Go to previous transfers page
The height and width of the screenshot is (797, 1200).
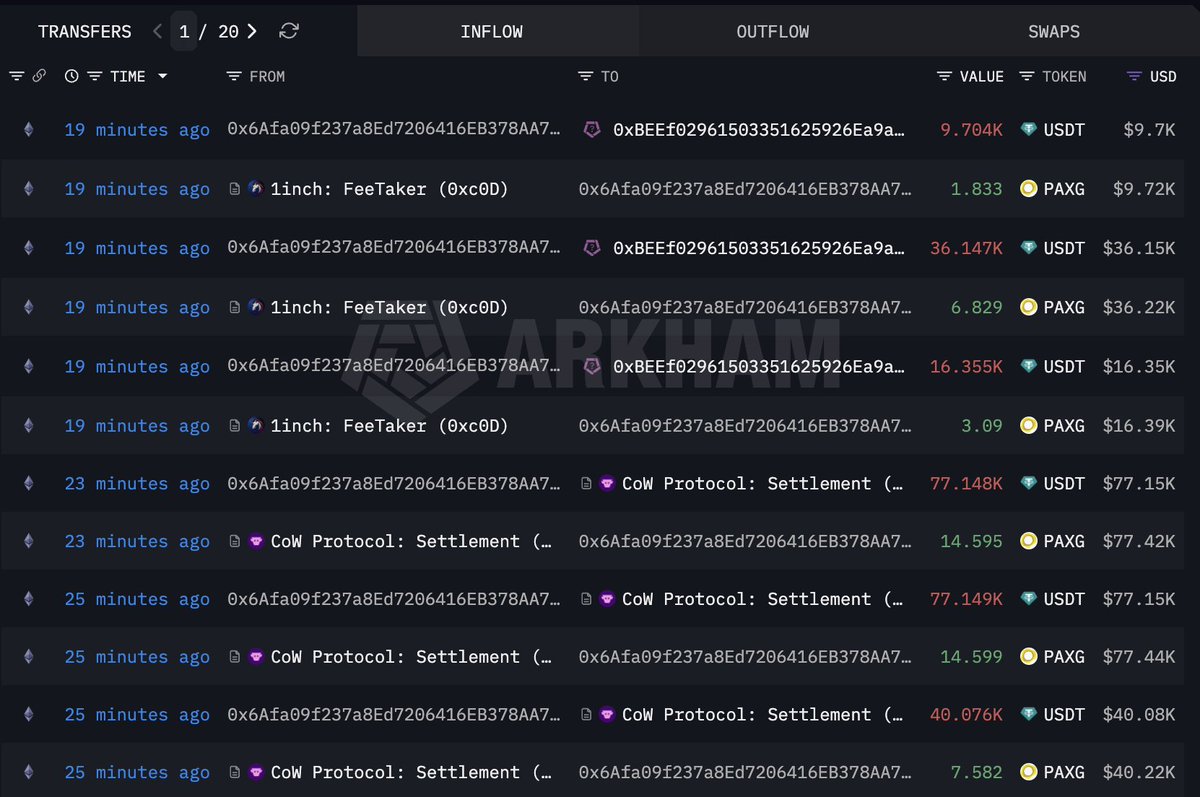point(157,31)
